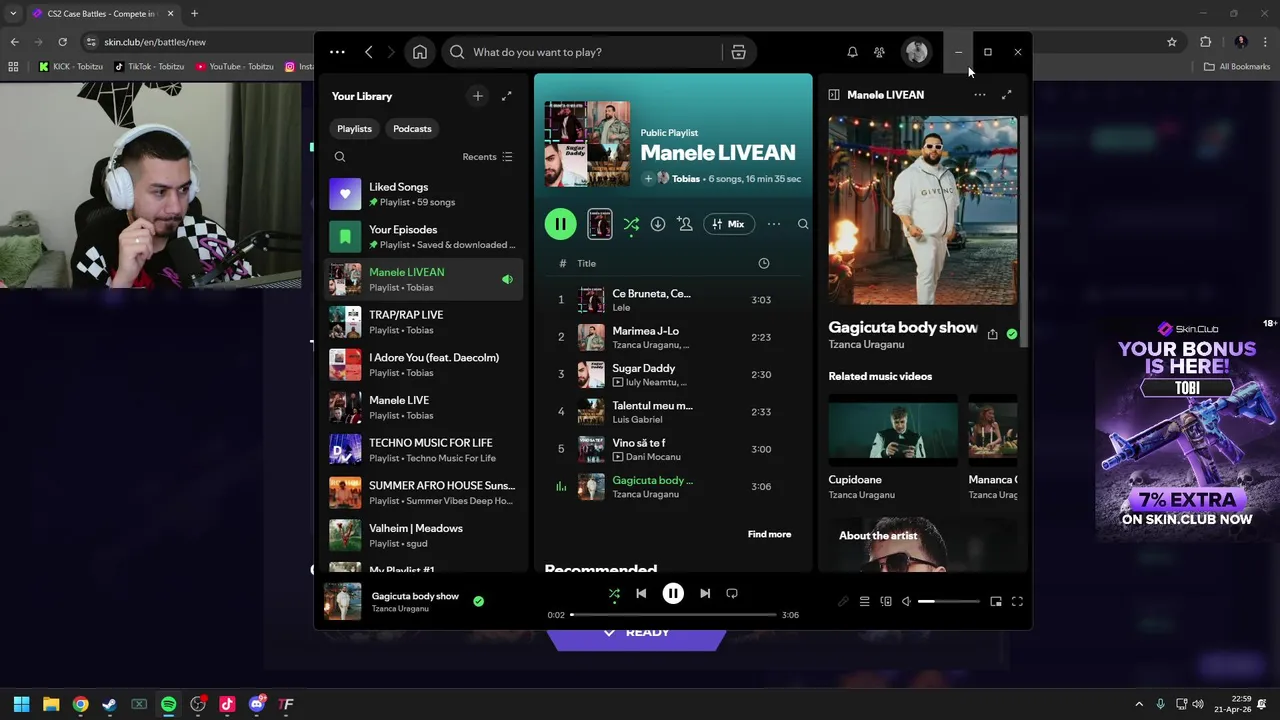Open the What's New notification bell

[852, 52]
